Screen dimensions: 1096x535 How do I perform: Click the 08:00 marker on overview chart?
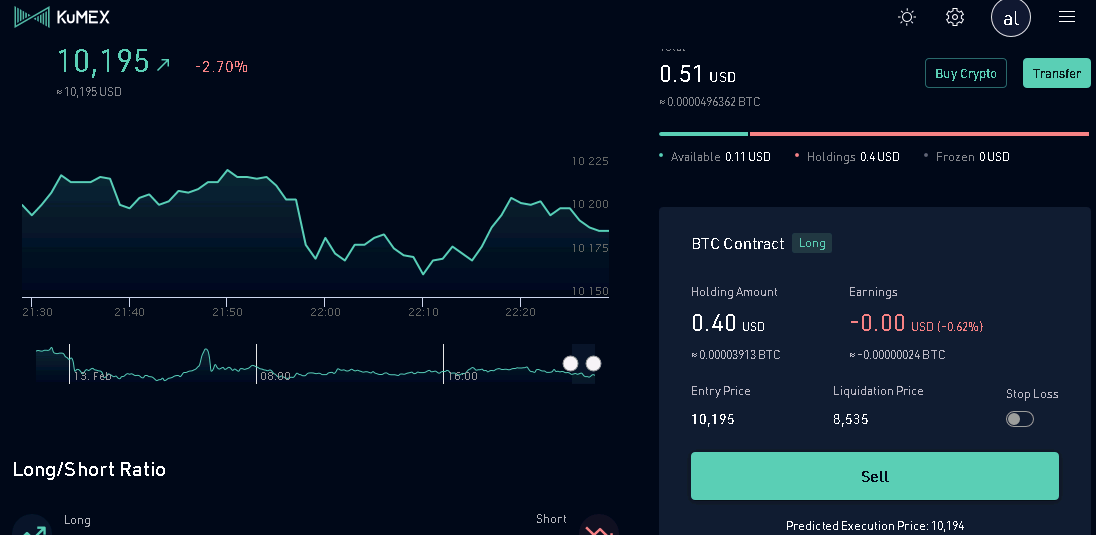coord(275,376)
